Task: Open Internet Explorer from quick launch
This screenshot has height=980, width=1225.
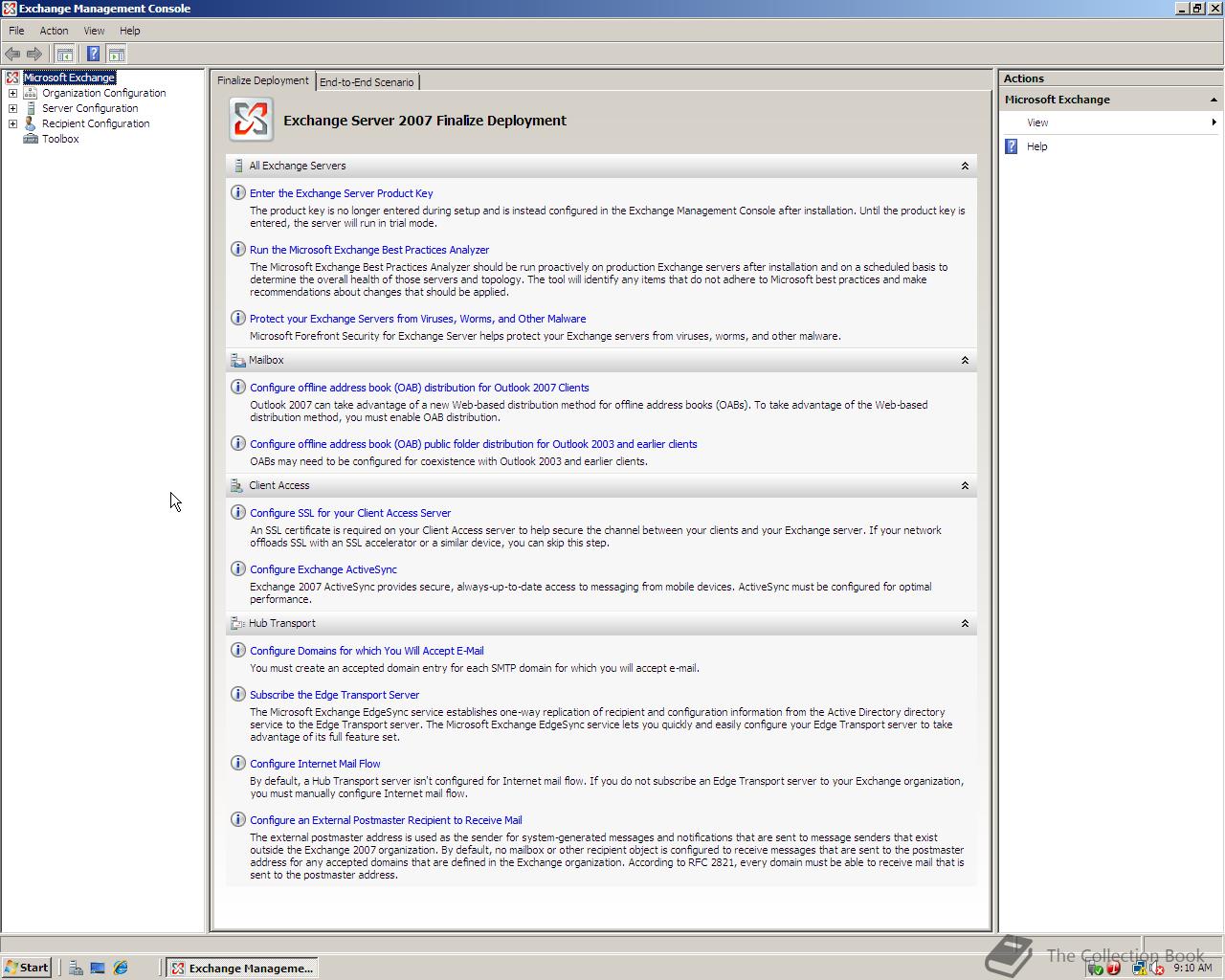Action: [x=121, y=968]
